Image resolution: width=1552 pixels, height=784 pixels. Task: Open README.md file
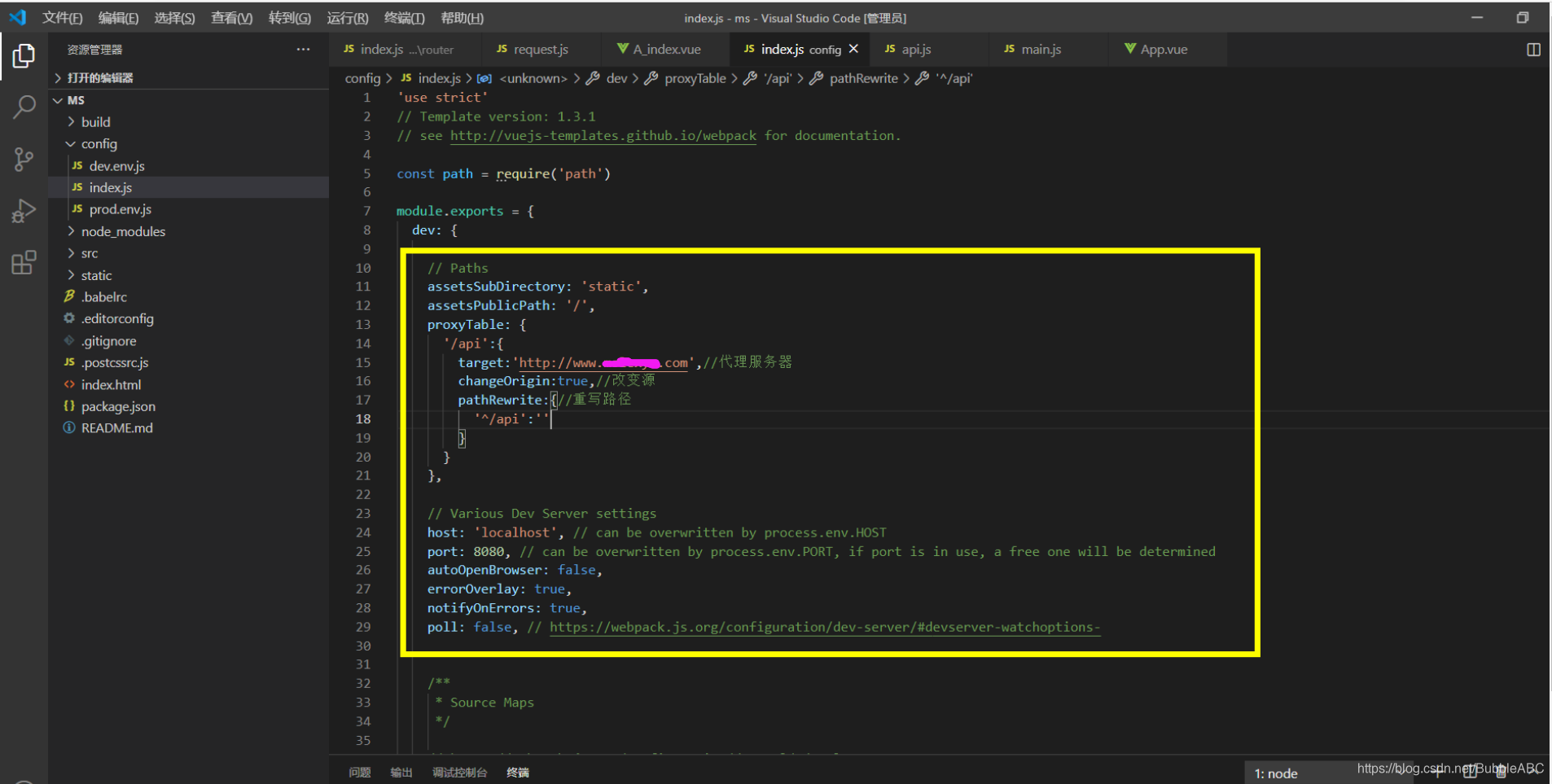pos(116,428)
